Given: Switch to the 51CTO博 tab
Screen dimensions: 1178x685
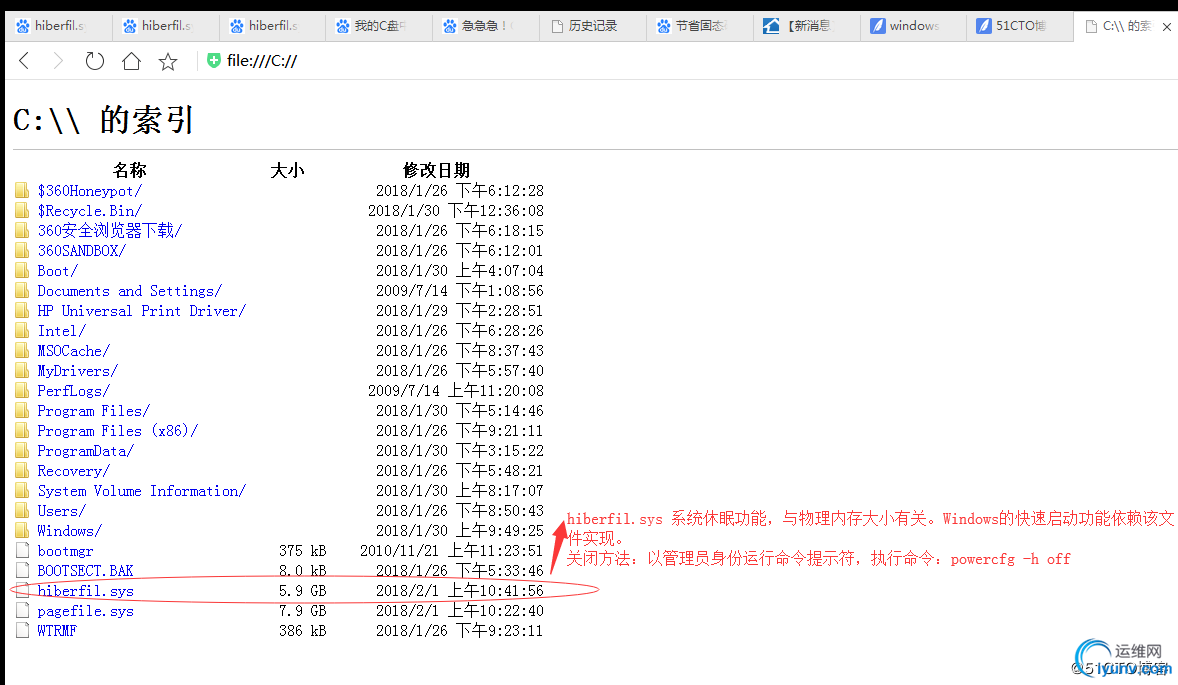Looking at the screenshot, I should 1019,26.
